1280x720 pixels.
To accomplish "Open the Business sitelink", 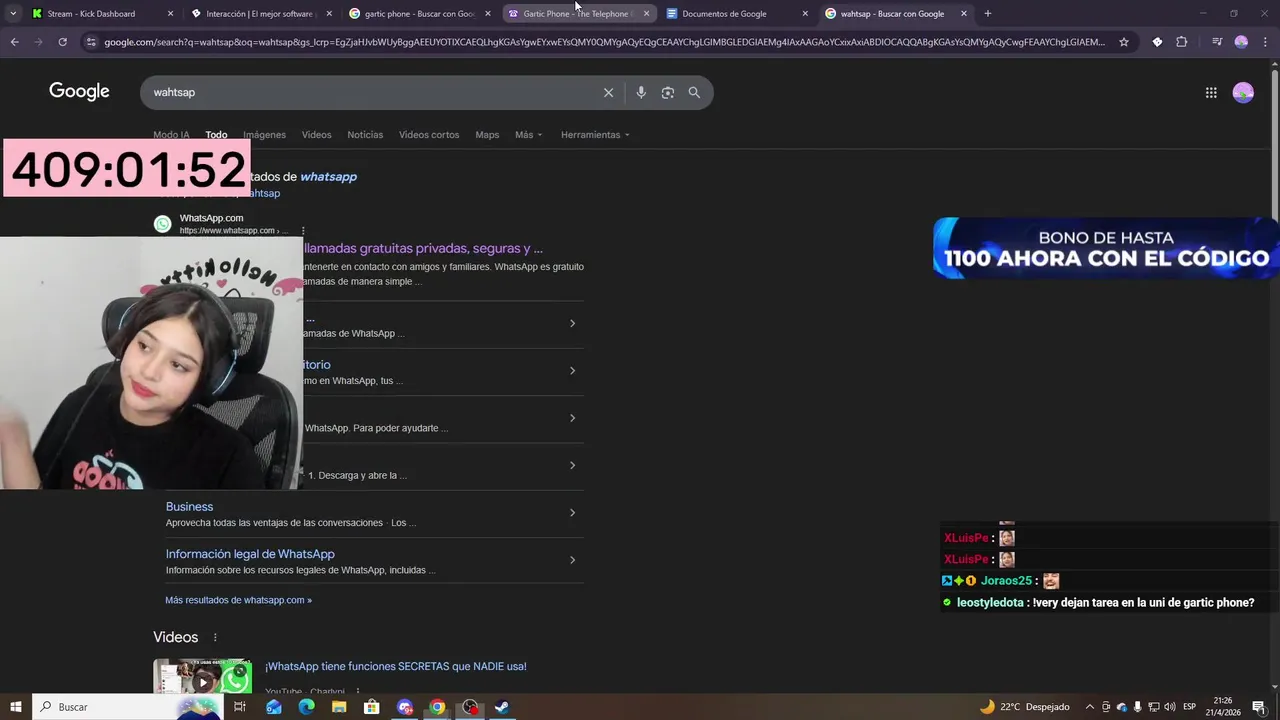I will [x=189, y=507].
